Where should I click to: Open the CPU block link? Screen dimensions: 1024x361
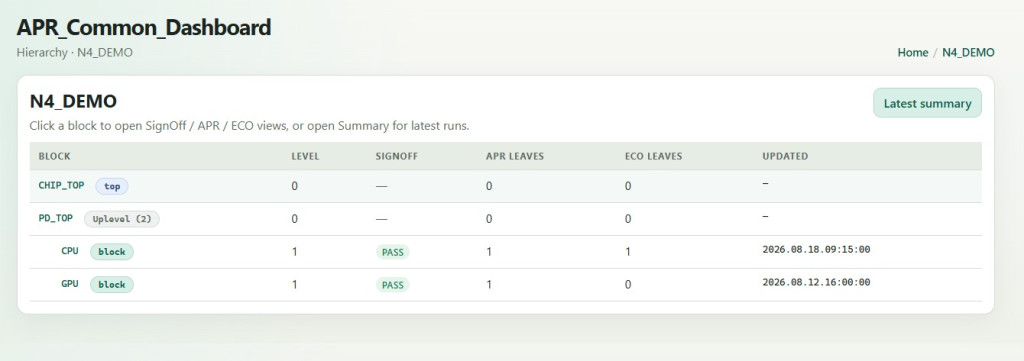pos(70,251)
